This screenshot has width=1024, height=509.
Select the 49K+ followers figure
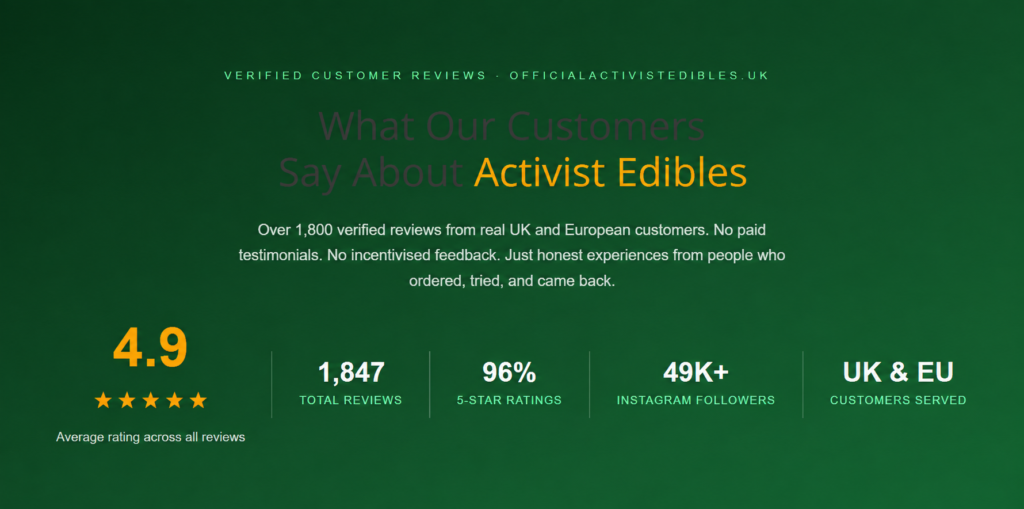(x=696, y=372)
